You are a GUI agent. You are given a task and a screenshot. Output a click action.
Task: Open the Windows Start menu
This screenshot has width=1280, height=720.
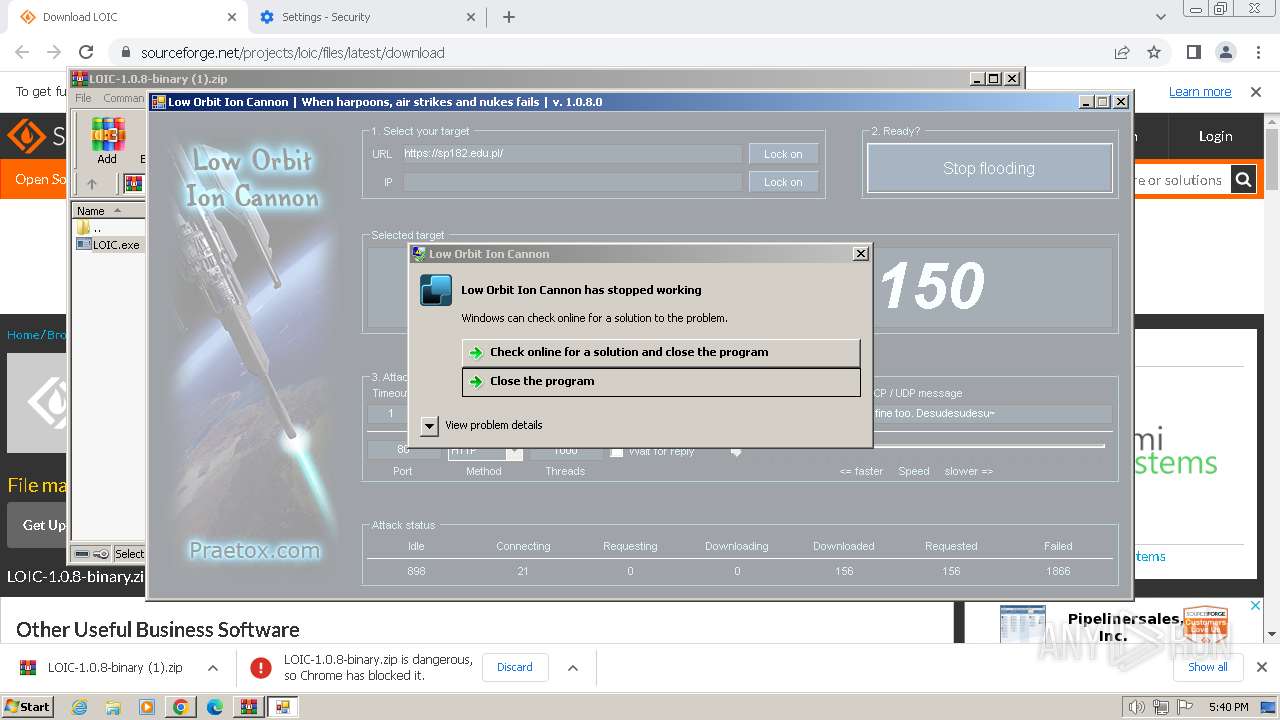(x=27, y=706)
